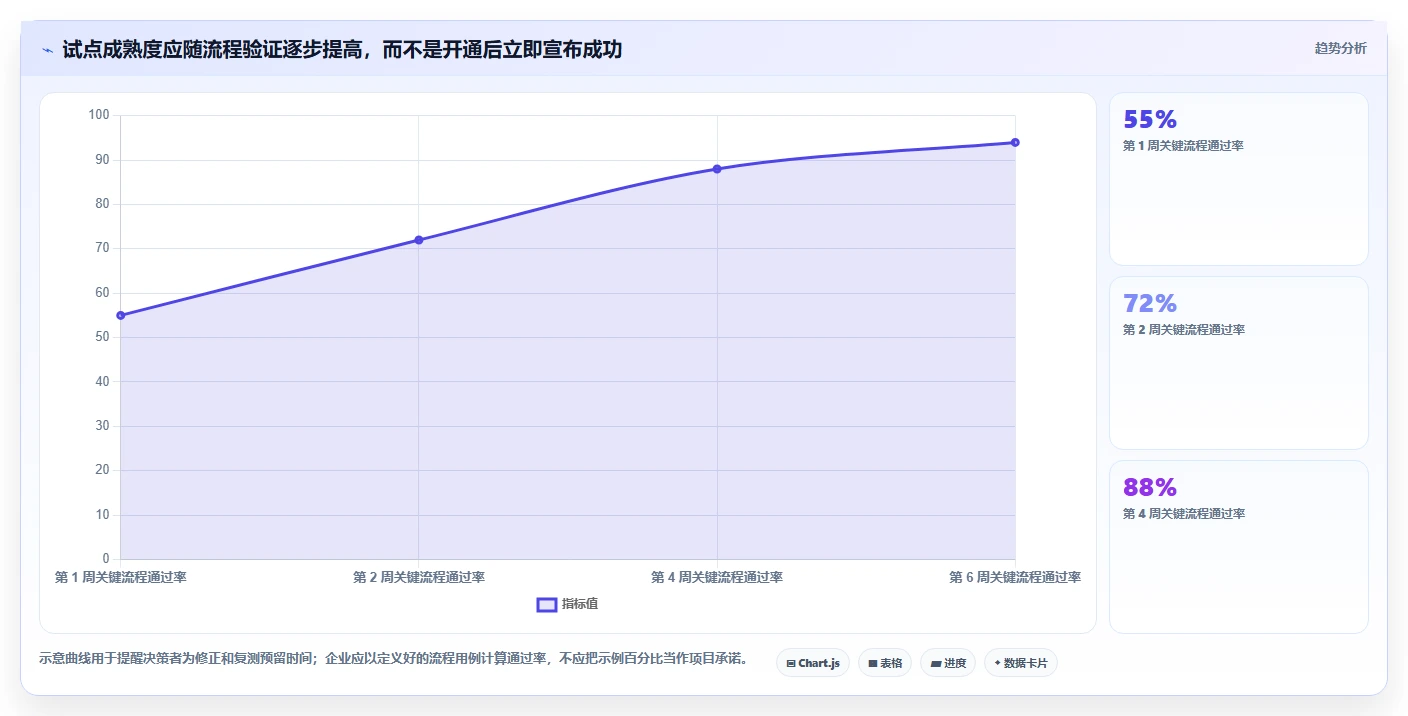Click the 第 1 周关键流程通过率 x-axis label
This screenshot has height=716, width=1408.
point(120,577)
